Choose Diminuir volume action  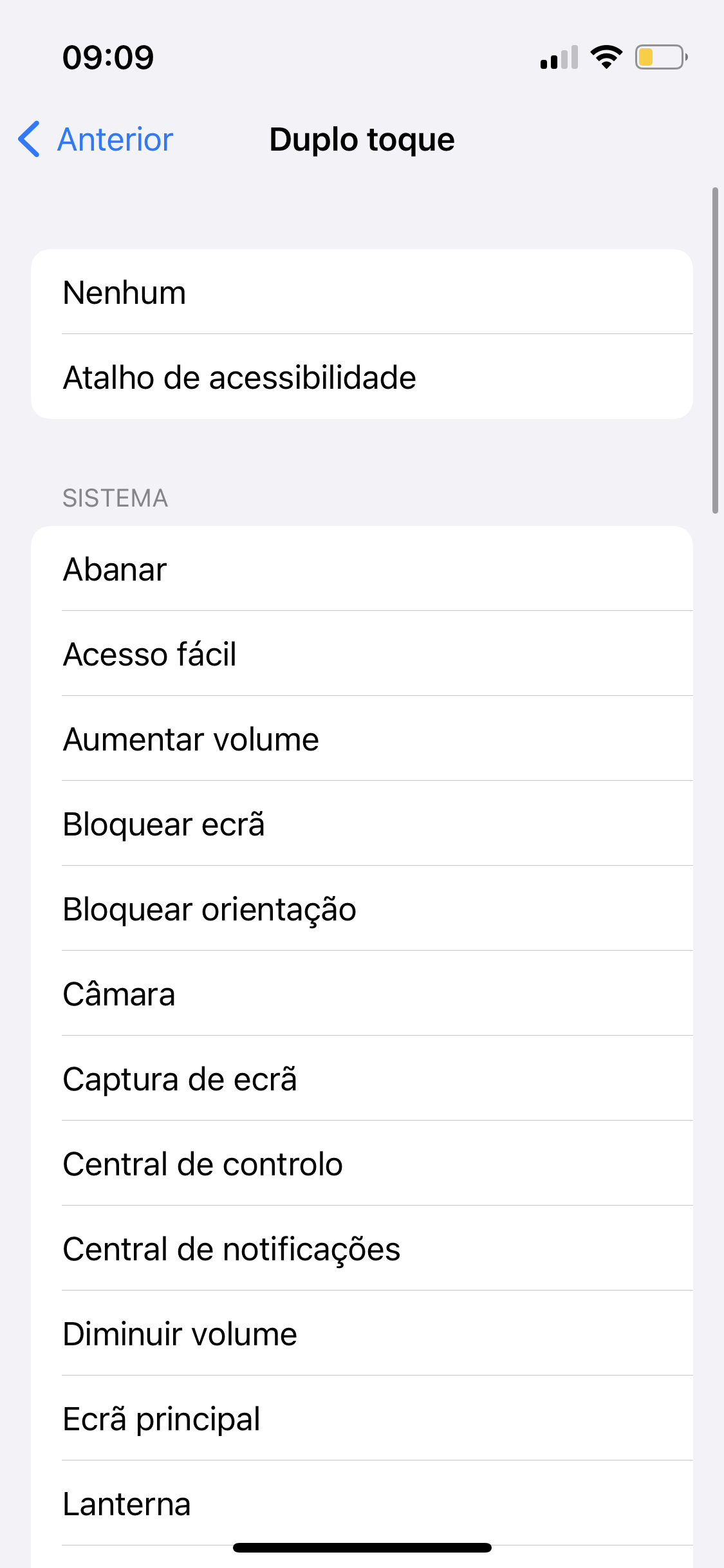click(362, 1334)
